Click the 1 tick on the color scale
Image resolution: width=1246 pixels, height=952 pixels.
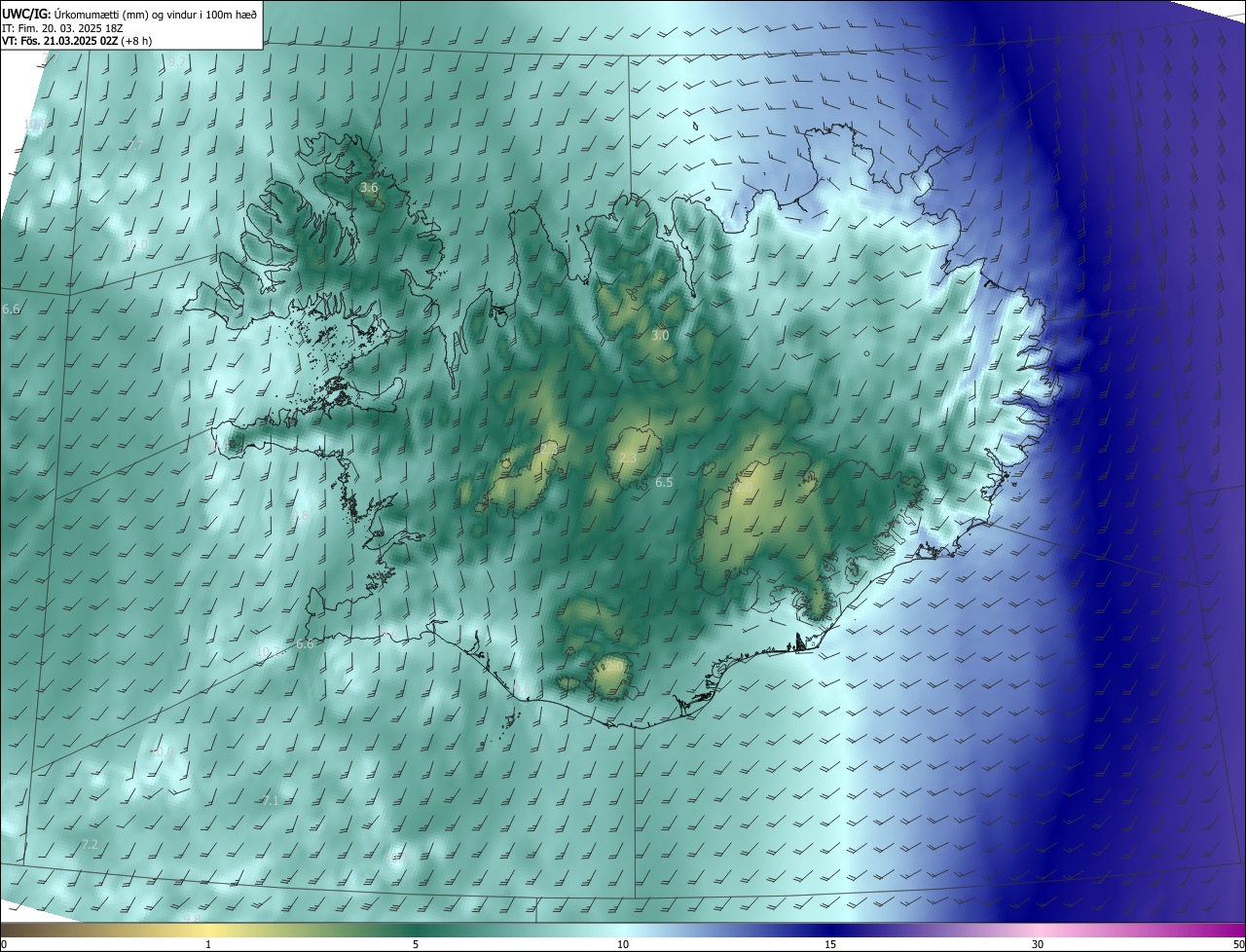(209, 944)
